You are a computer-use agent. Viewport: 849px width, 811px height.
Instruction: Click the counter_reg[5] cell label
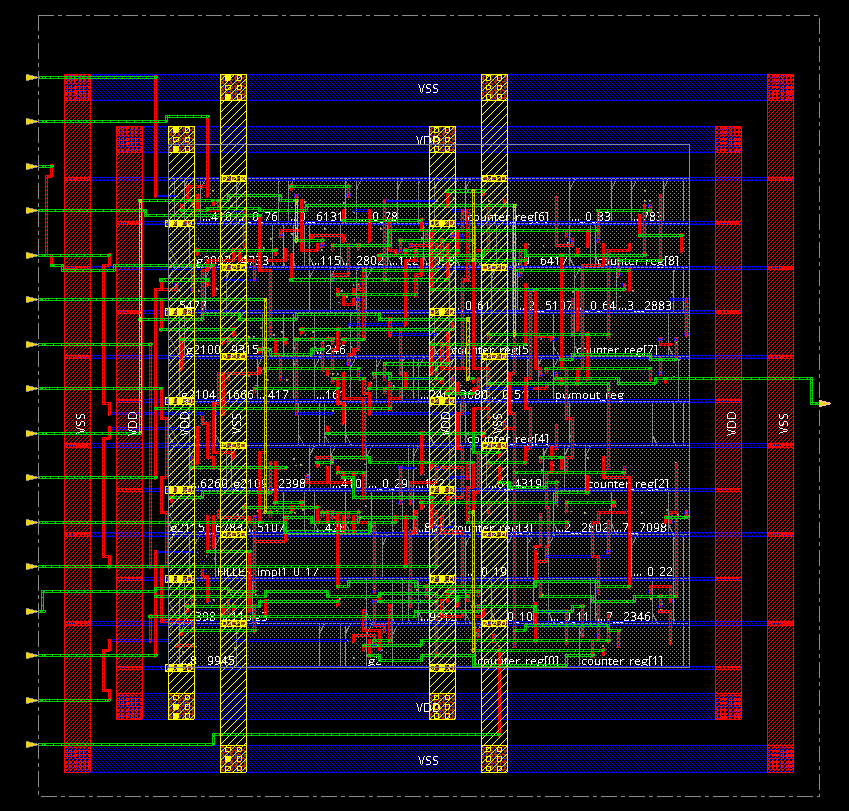489,350
